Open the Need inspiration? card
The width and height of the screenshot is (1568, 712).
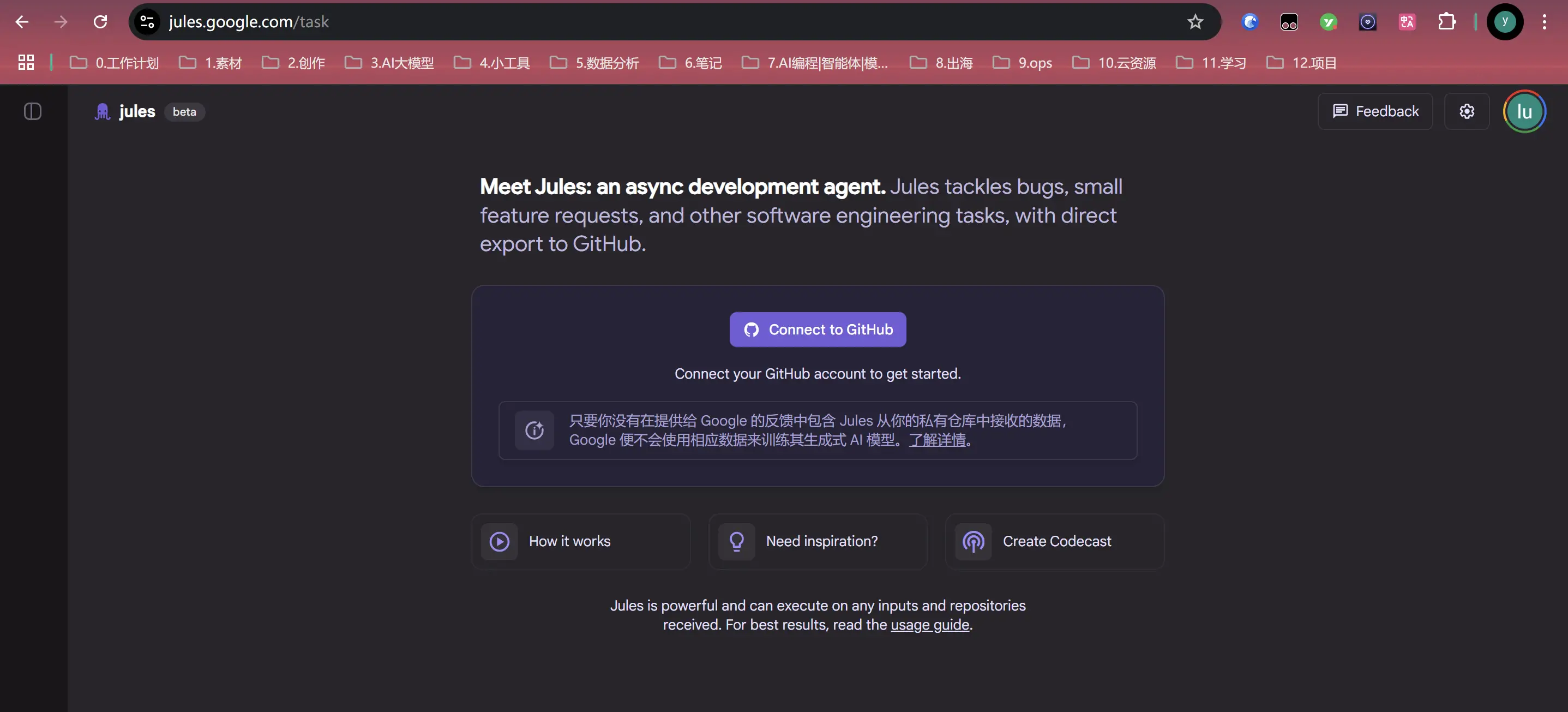(x=818, y=541)
